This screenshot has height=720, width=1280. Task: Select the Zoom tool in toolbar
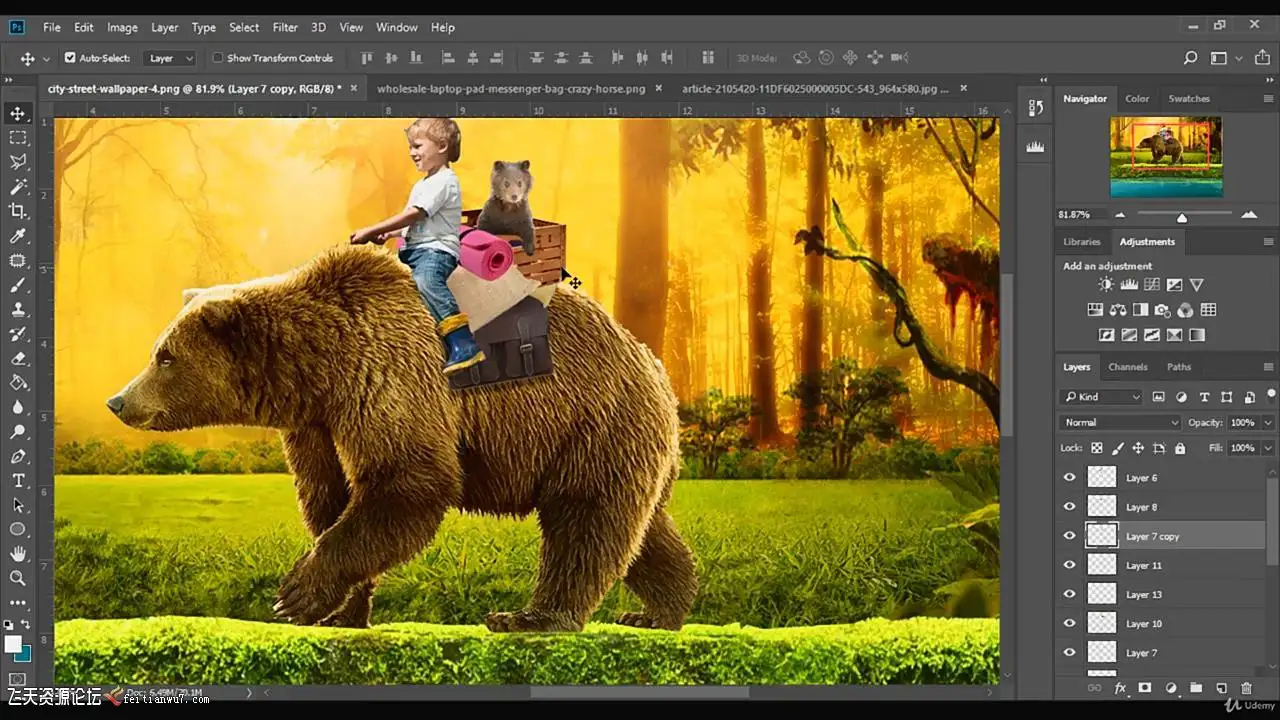tap(18, 578)
